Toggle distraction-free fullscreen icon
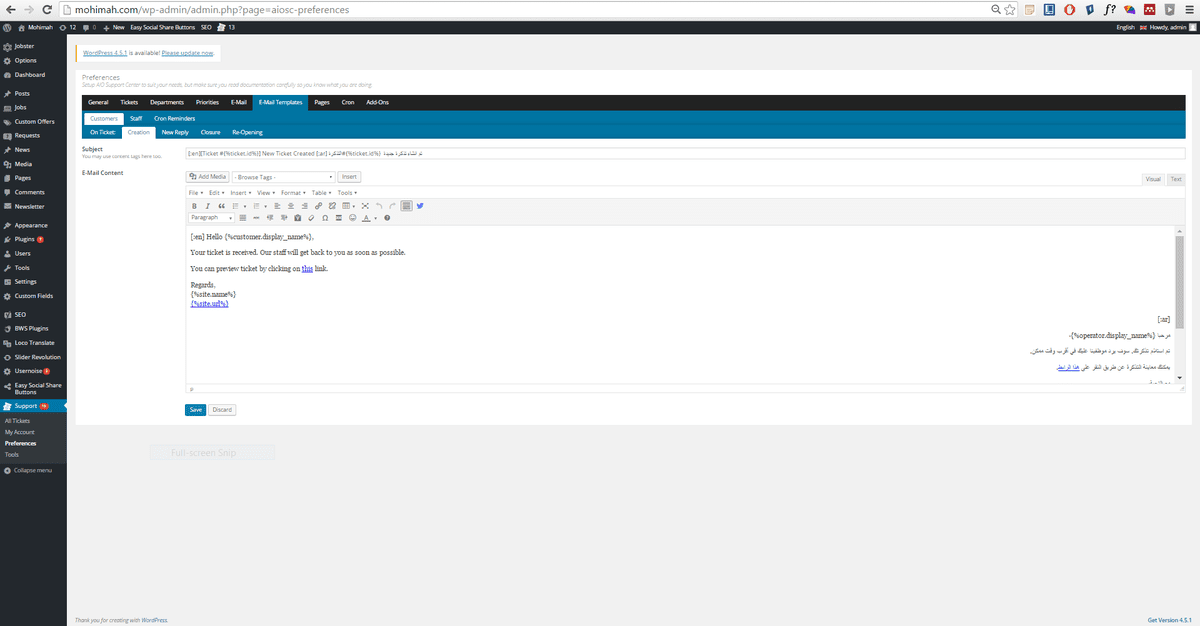 pyautogui.click(x=365, y=206)
